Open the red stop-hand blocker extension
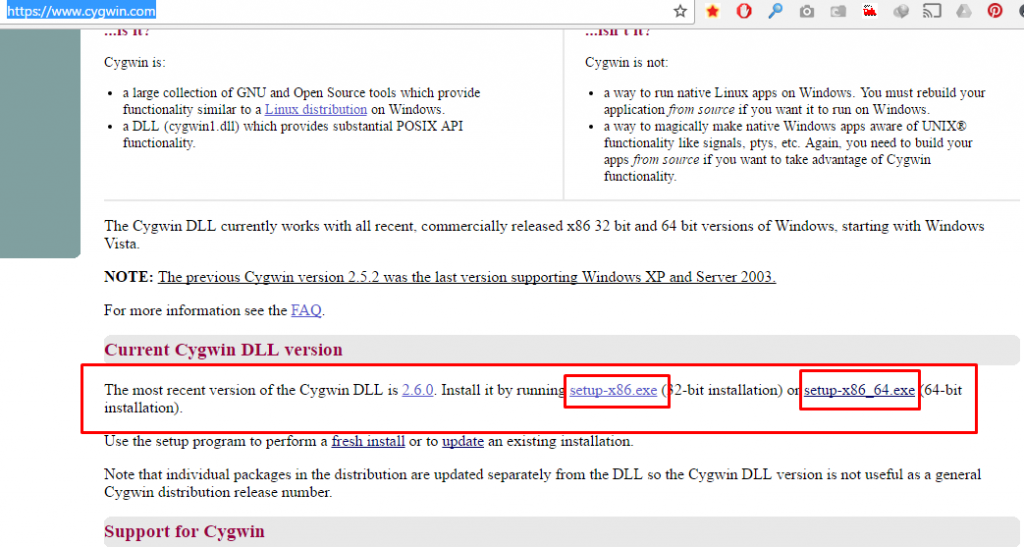The width and height of the screenshot is (1024, 547). [743, 12]
